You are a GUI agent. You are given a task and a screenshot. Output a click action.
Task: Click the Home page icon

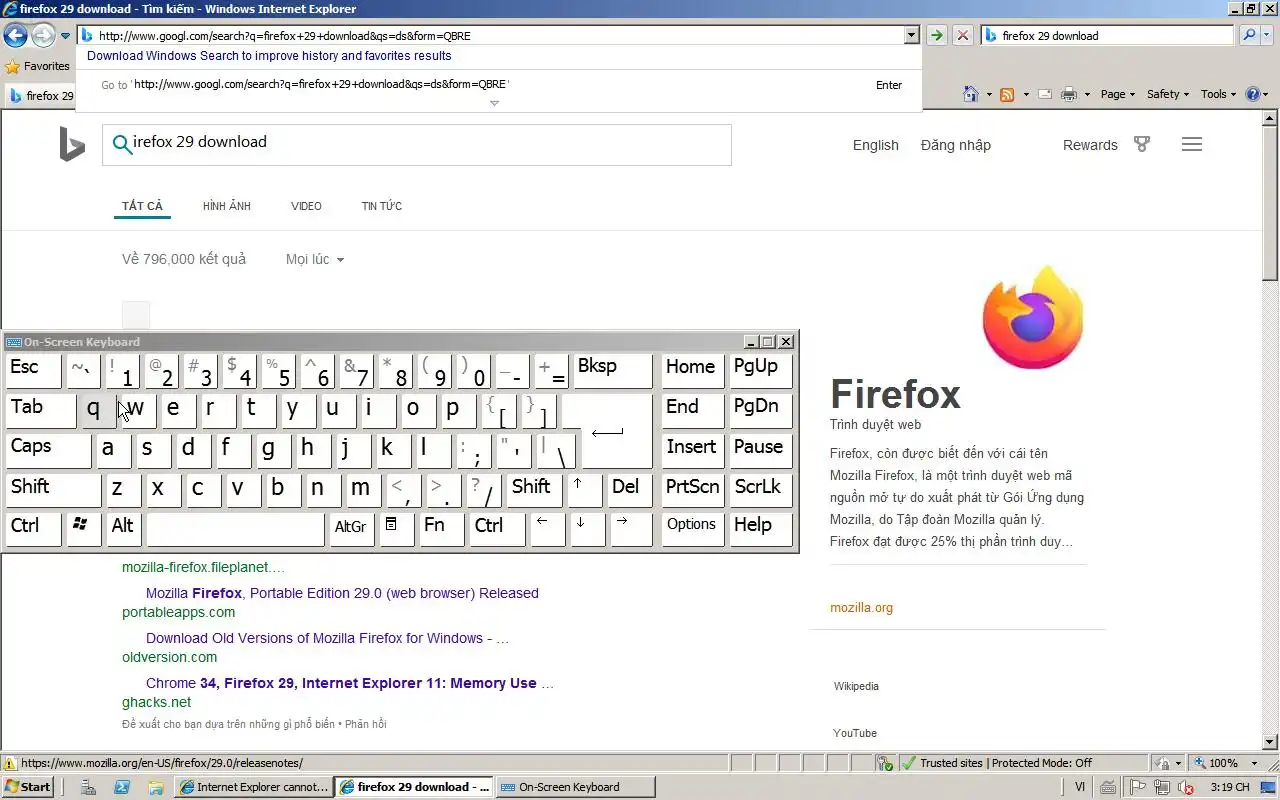[x=971, y=94]
